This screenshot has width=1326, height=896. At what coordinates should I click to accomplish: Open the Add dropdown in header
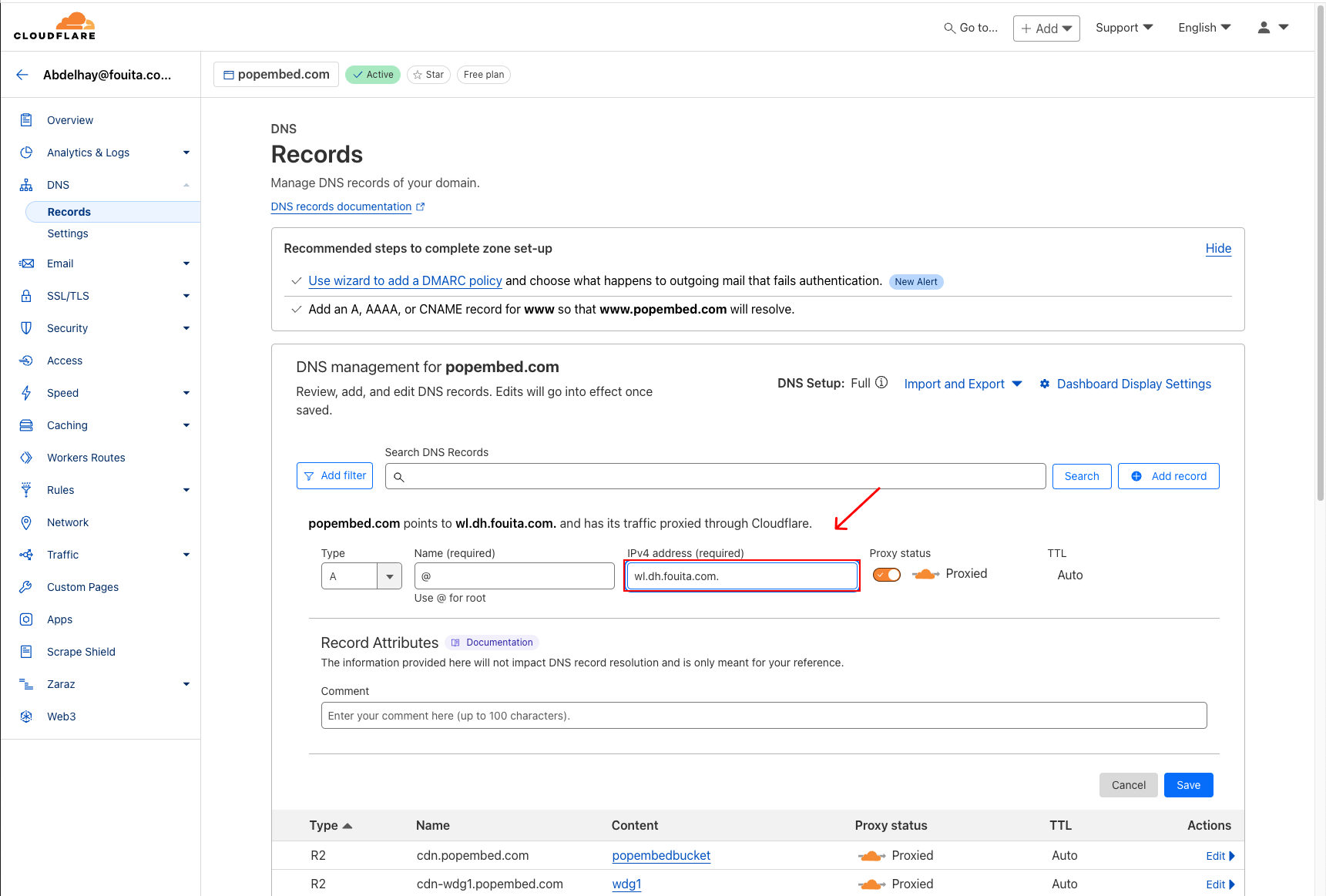[x=1046, y=29]
